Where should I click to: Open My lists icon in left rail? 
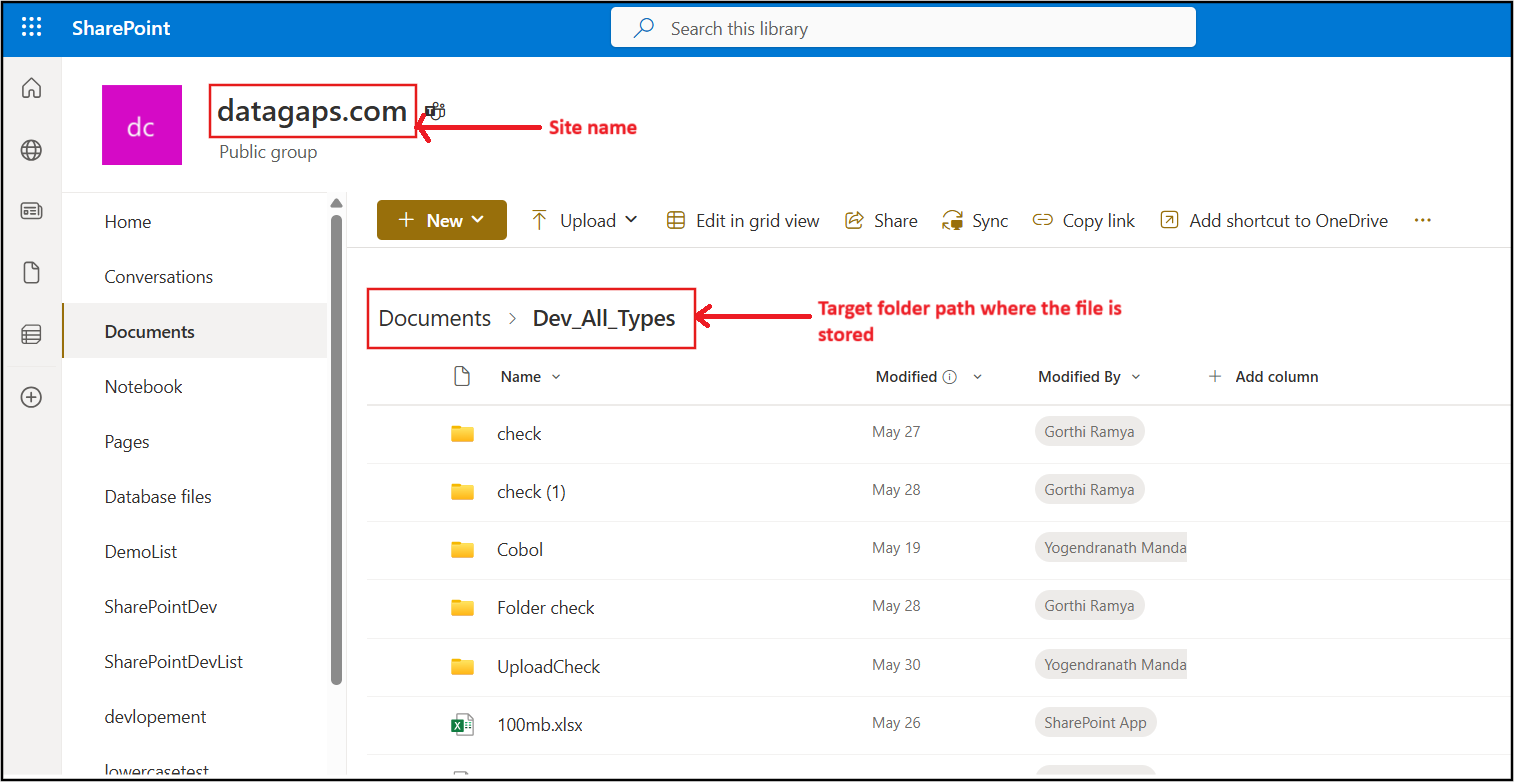coord(32,335)
